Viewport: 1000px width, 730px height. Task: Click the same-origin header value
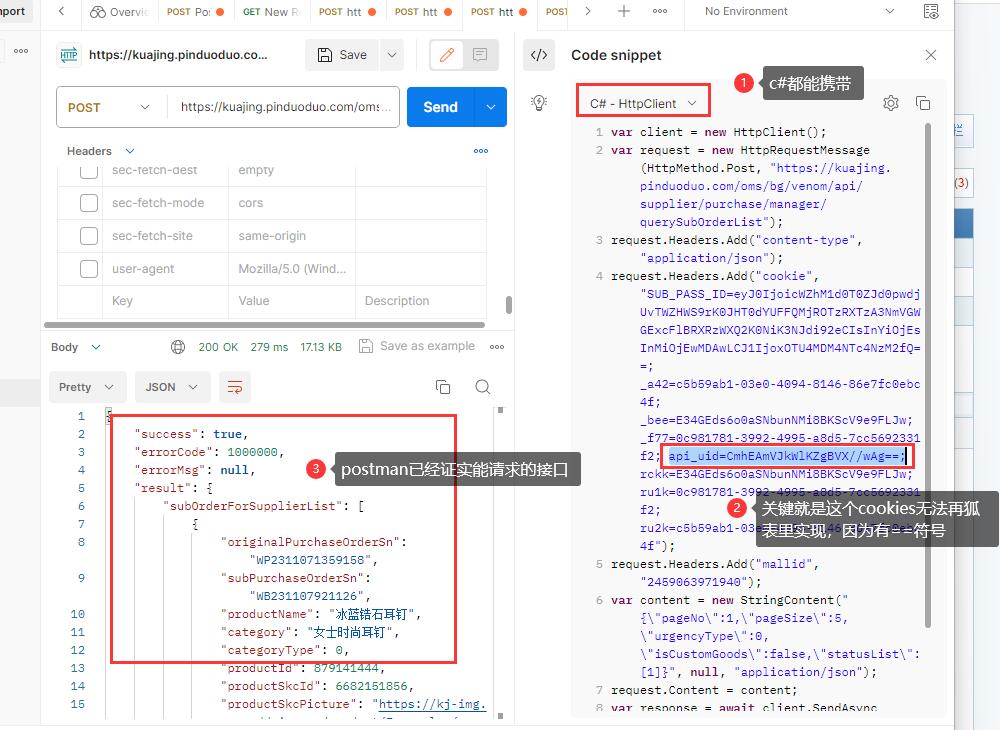pyautogui.click(x=272, y=236)
